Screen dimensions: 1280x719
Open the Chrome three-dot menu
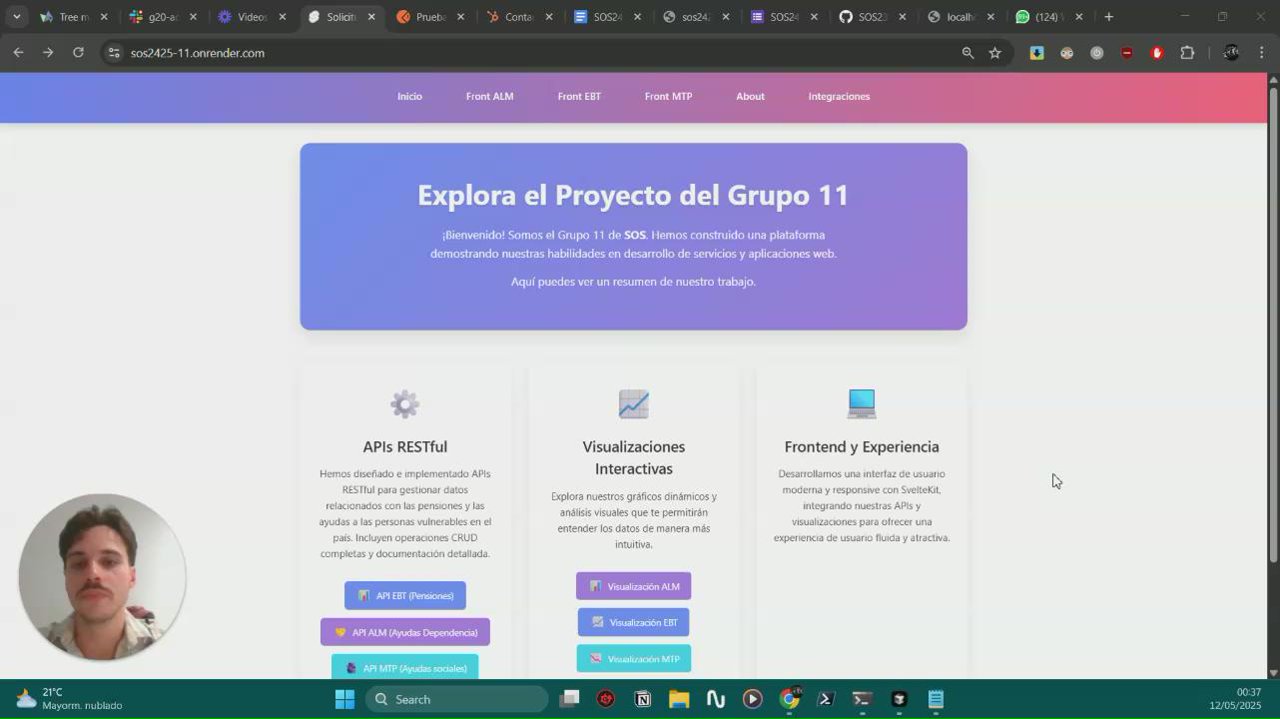(1261, 53)
